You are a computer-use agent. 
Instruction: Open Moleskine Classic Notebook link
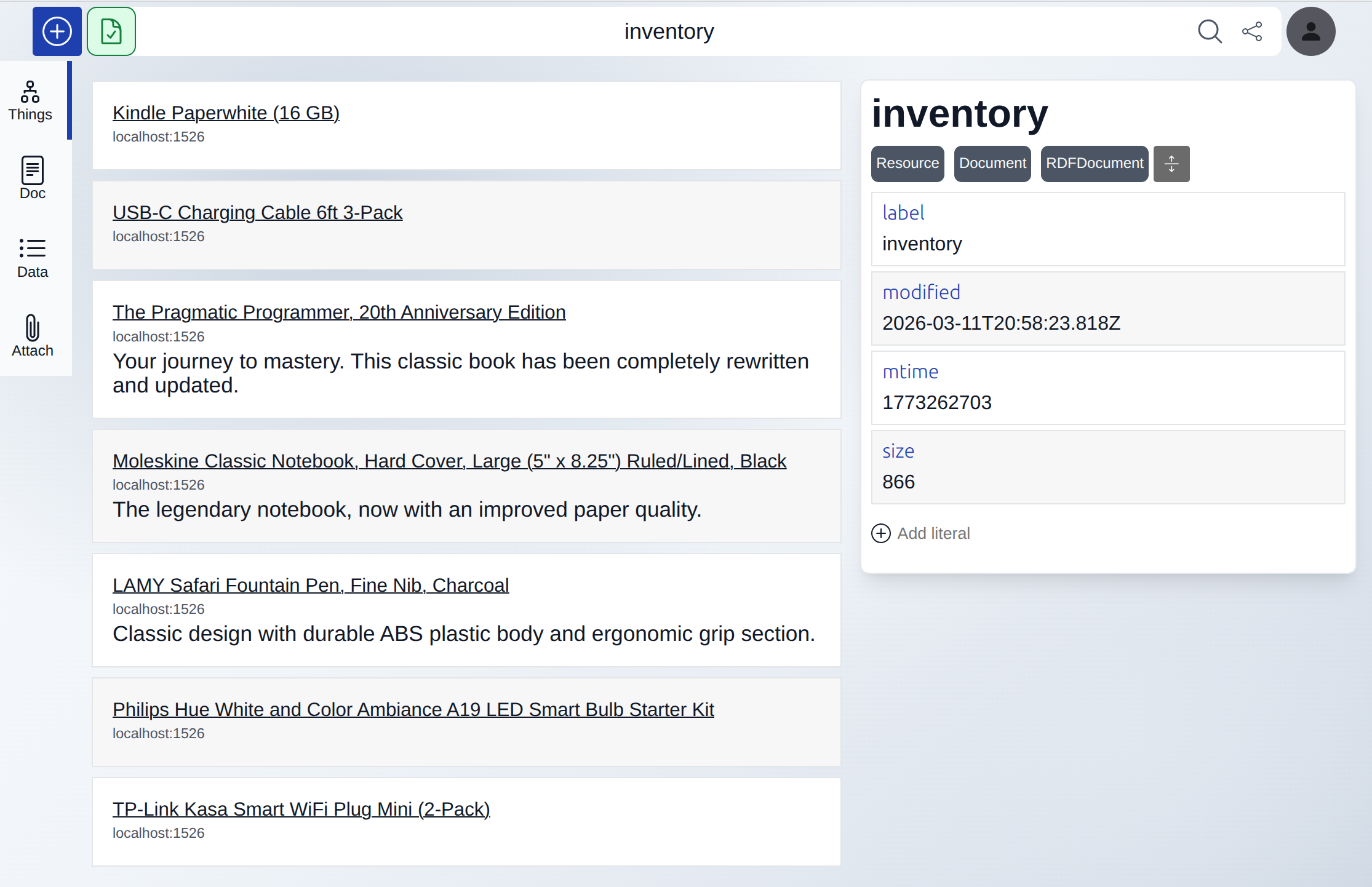click(x=449, y=461)
